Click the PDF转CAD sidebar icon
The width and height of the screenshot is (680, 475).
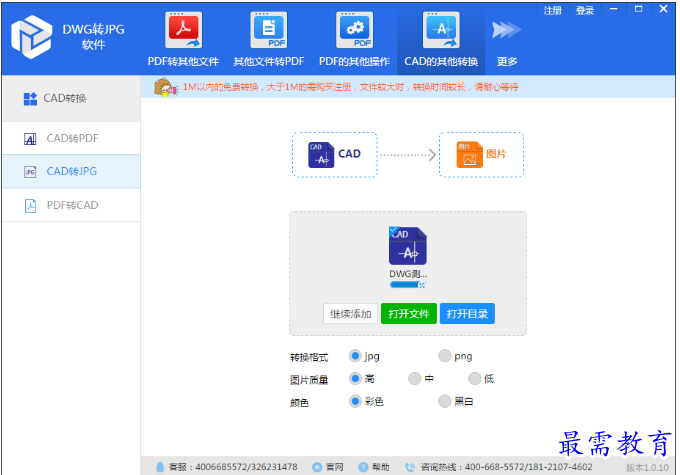click(x=30, y=205)
